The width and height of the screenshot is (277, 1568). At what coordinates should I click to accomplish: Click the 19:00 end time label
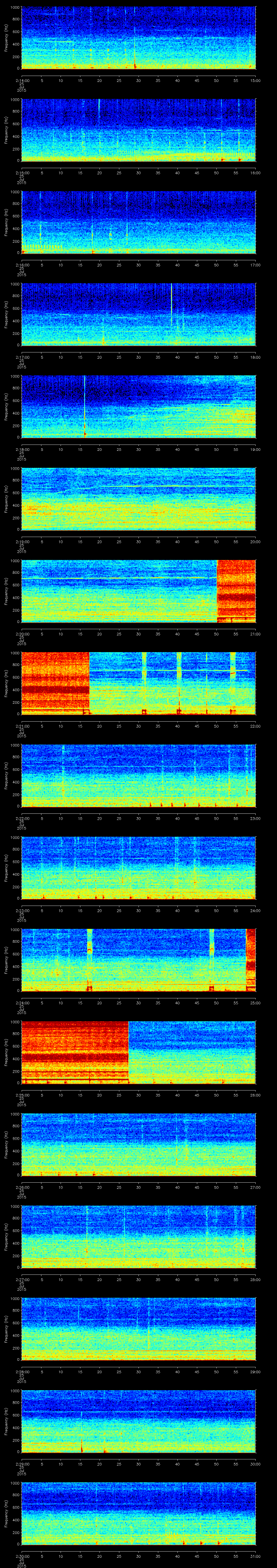click(x=255, y=449)
